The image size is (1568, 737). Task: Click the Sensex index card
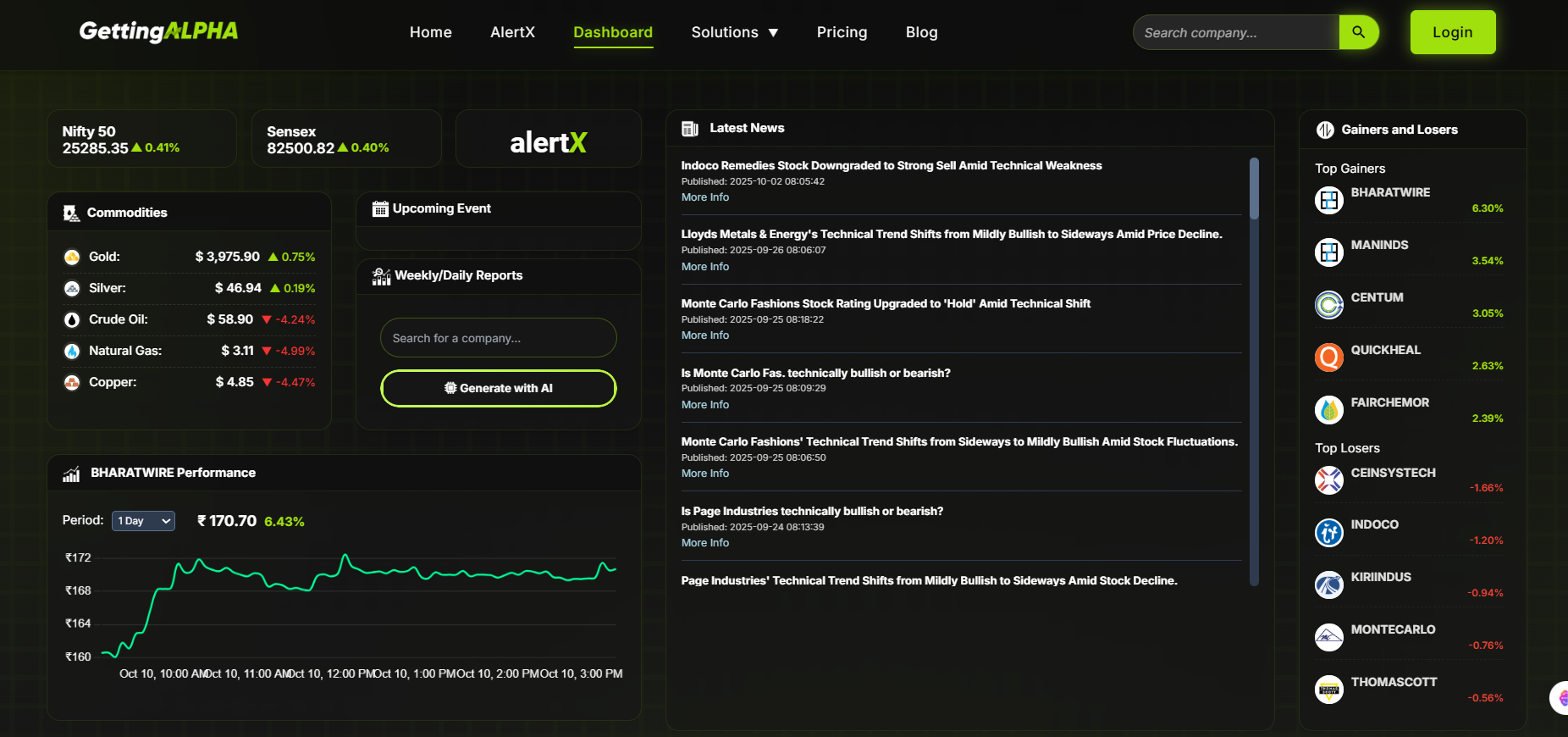[x=346, y=139]
